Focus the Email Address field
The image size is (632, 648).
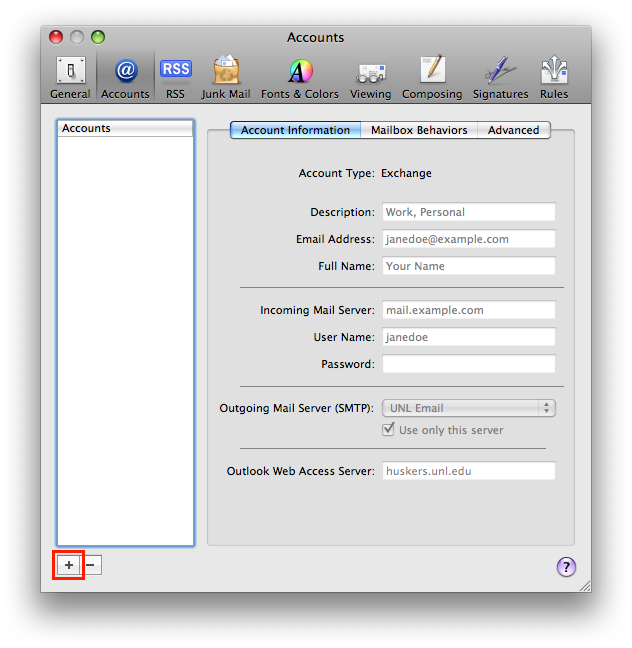(x=468, y=239)
